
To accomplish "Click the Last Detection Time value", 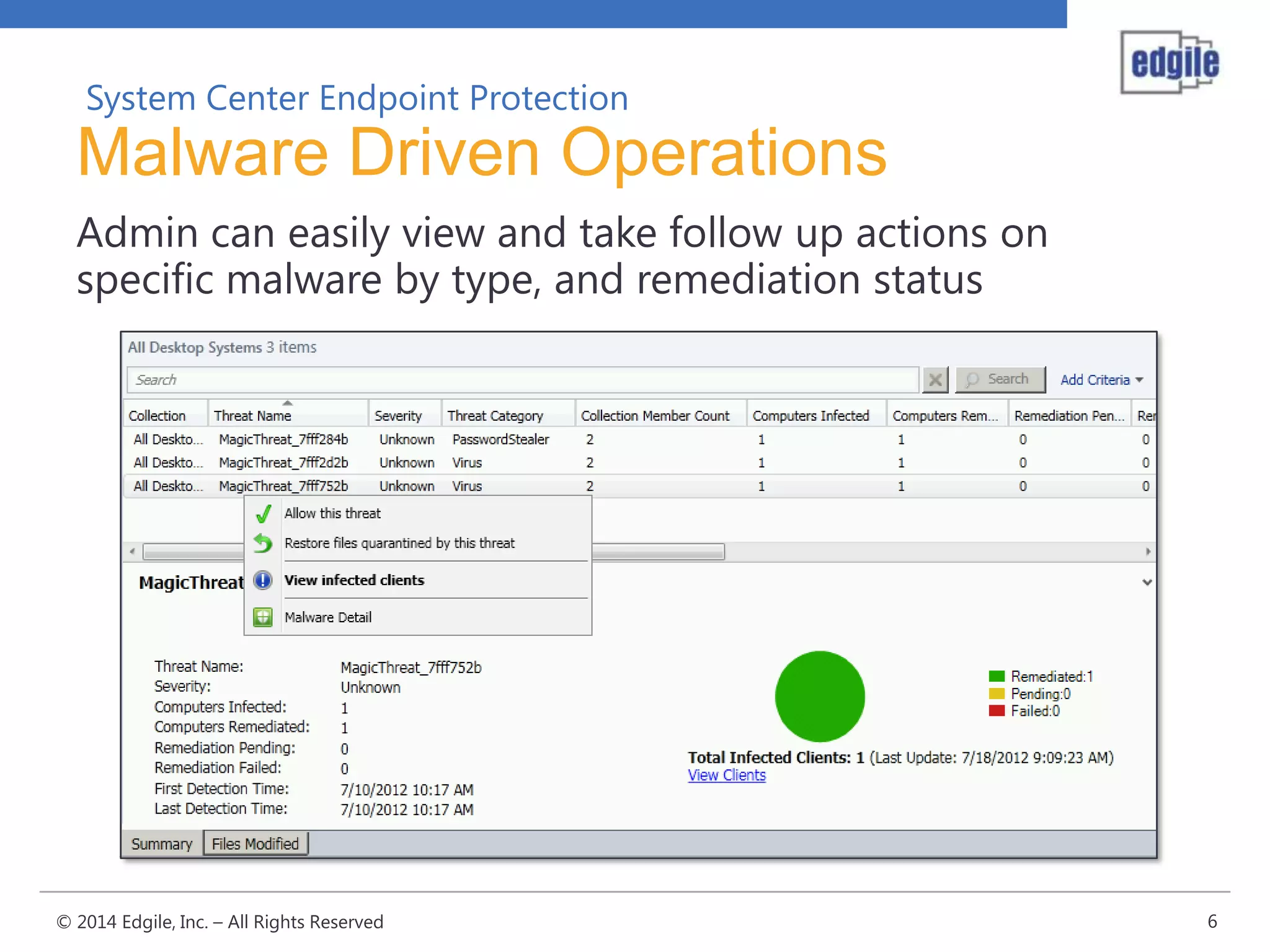I will (x=407, y=809).
